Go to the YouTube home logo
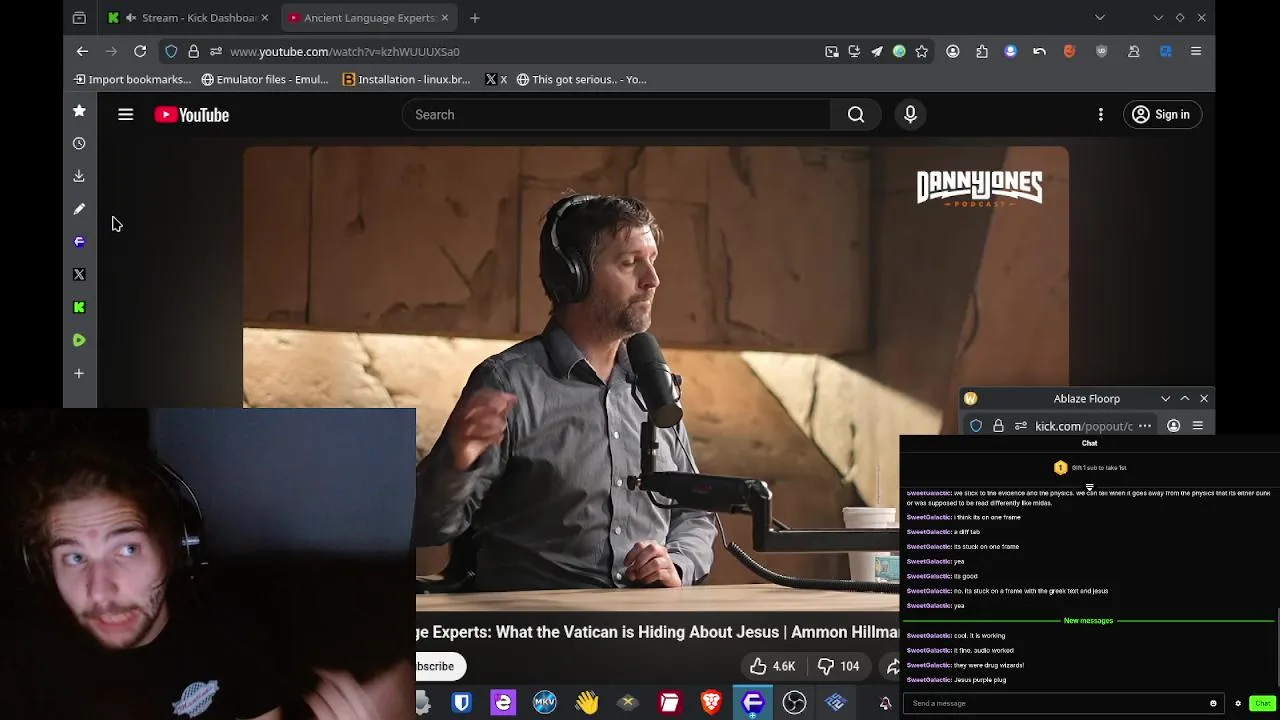 tap(192, 115)
